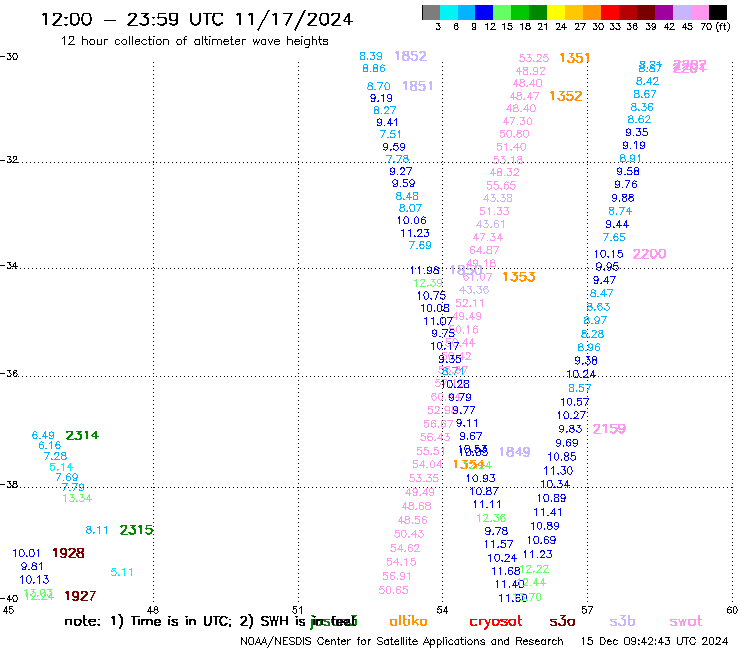Click the 9.88 wave height value
Image resolution: width=740 pixels, height=650 pixels.
(x=623, y=198)
